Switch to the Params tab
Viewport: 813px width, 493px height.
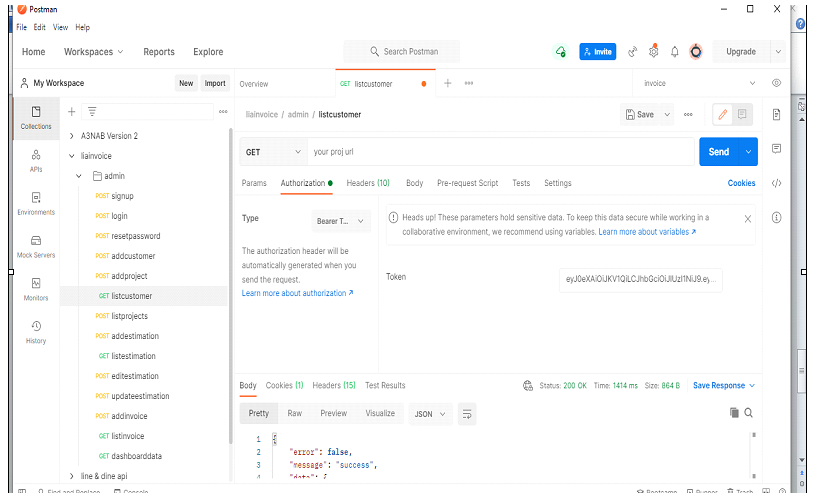point(254,183)
